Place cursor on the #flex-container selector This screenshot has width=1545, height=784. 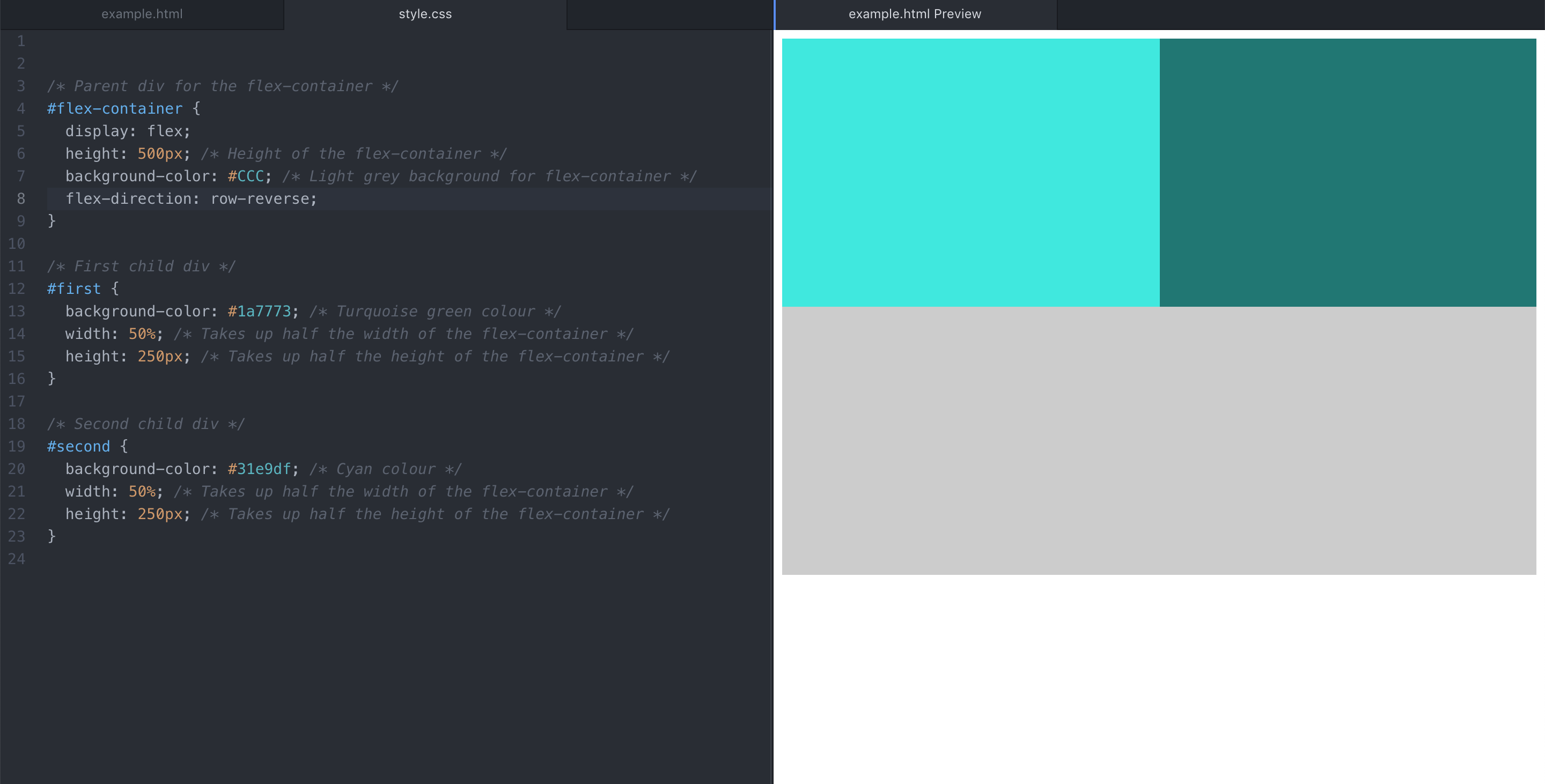tap(115, 109)
